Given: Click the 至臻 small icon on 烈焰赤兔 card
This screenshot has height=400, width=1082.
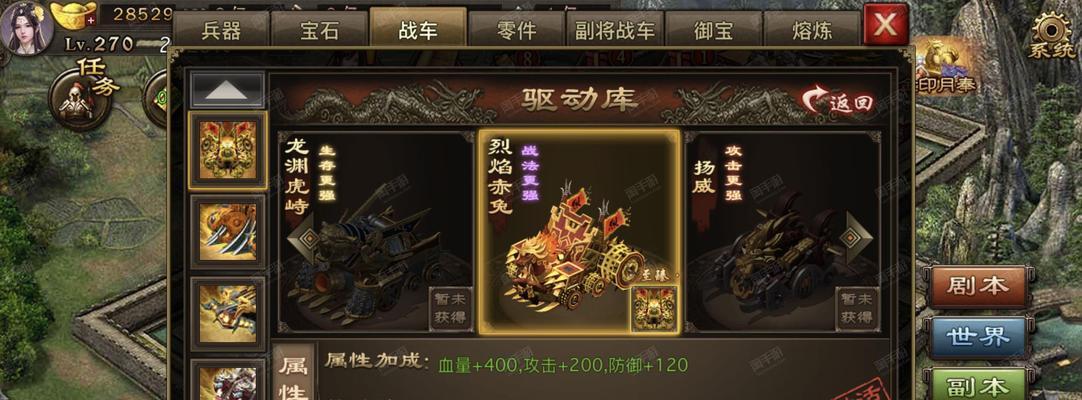Looking at the screenshot, I should coord(654,307).
